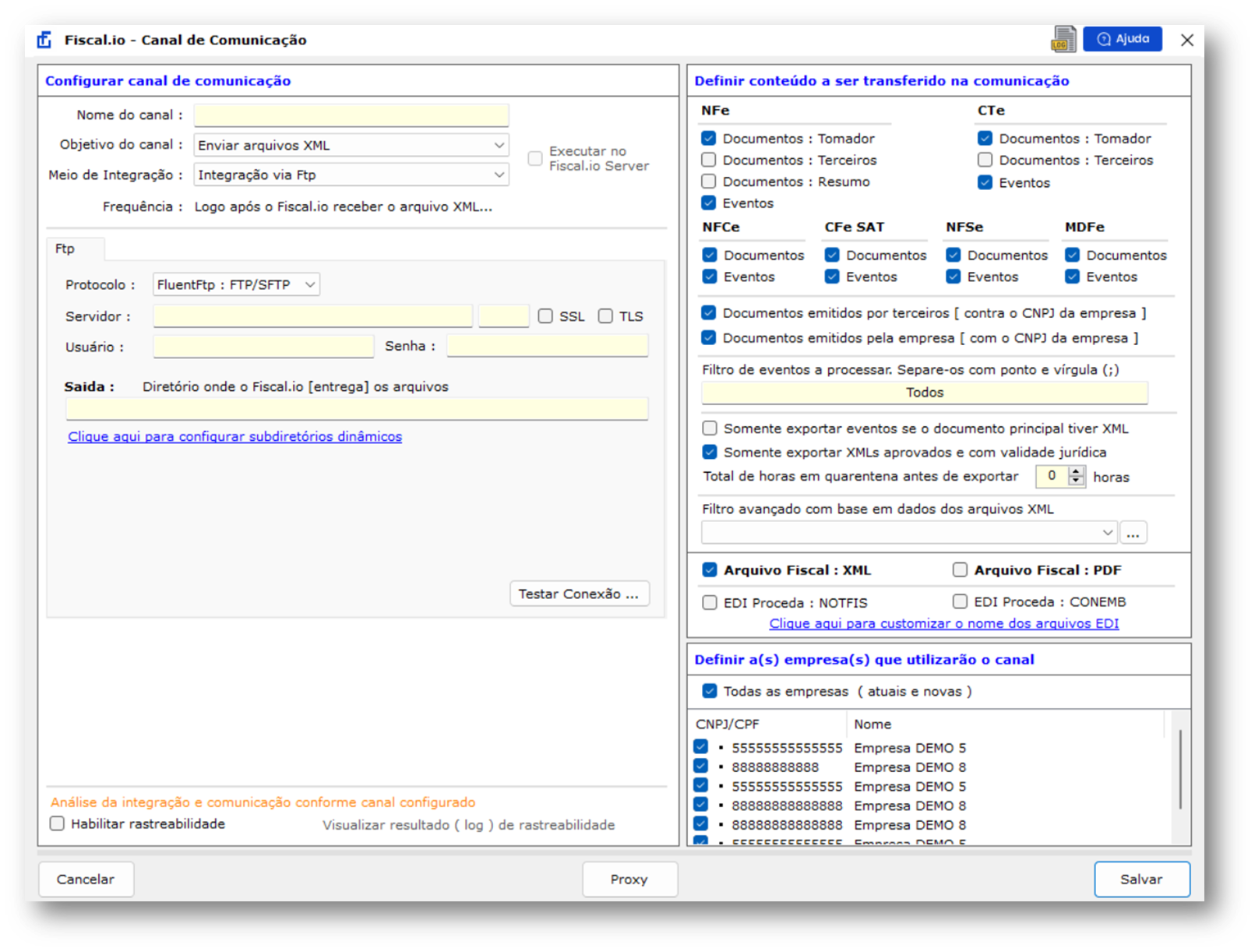This screenshot has width=1255, height=952.
Task: Click the Proxy button
Action: pos(629,879)
